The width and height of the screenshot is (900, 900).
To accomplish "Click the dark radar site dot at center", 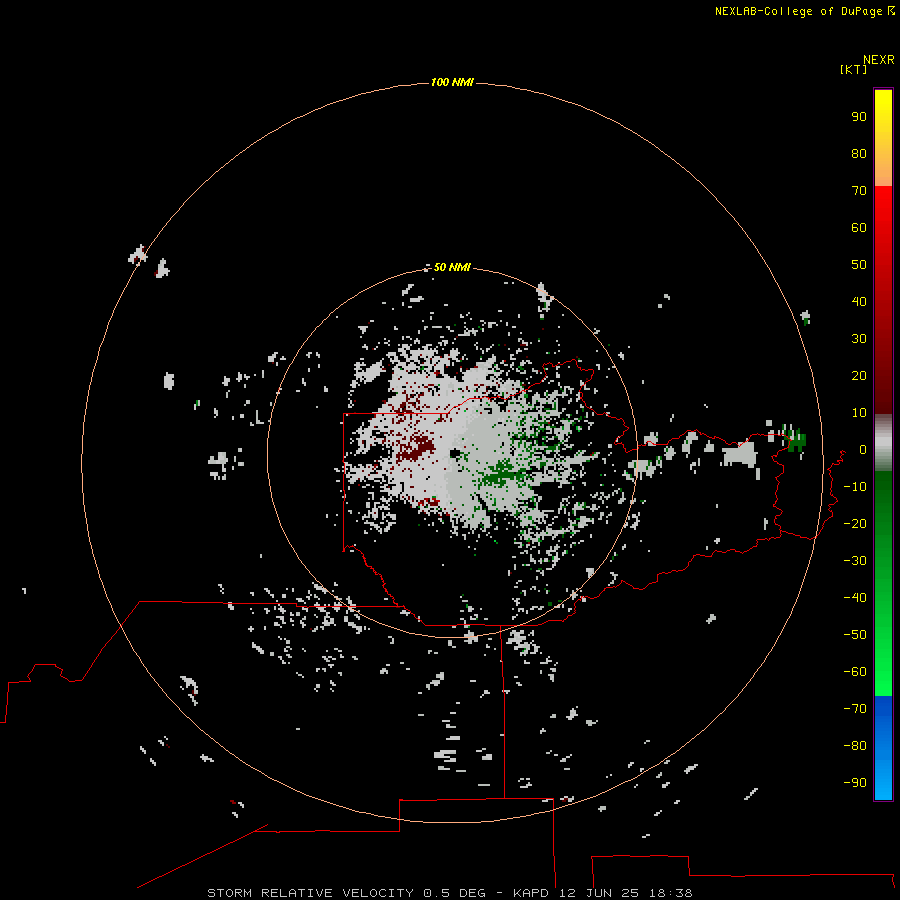I will tap(456, 455).
